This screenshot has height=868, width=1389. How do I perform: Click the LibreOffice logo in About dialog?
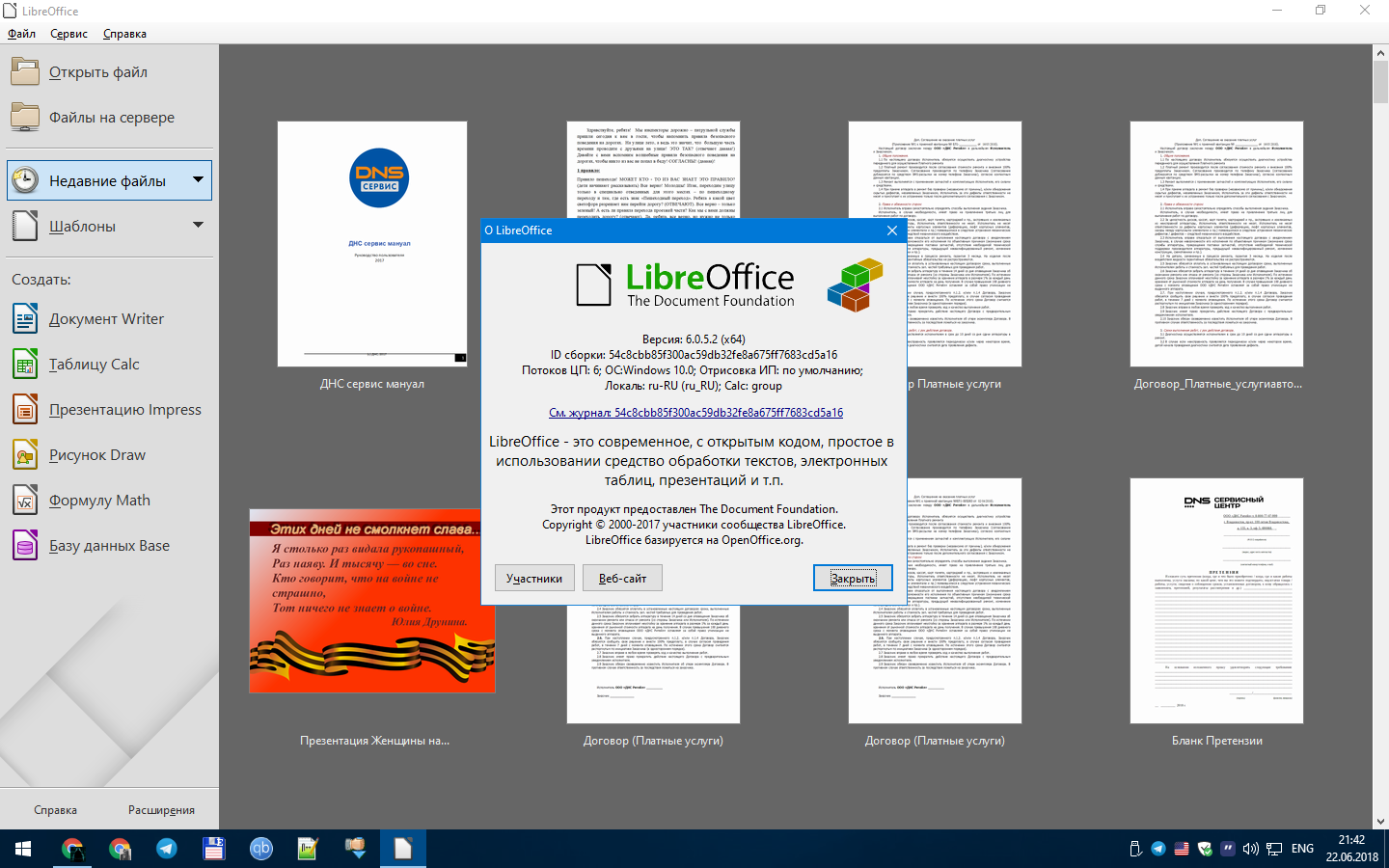[685, 285]
